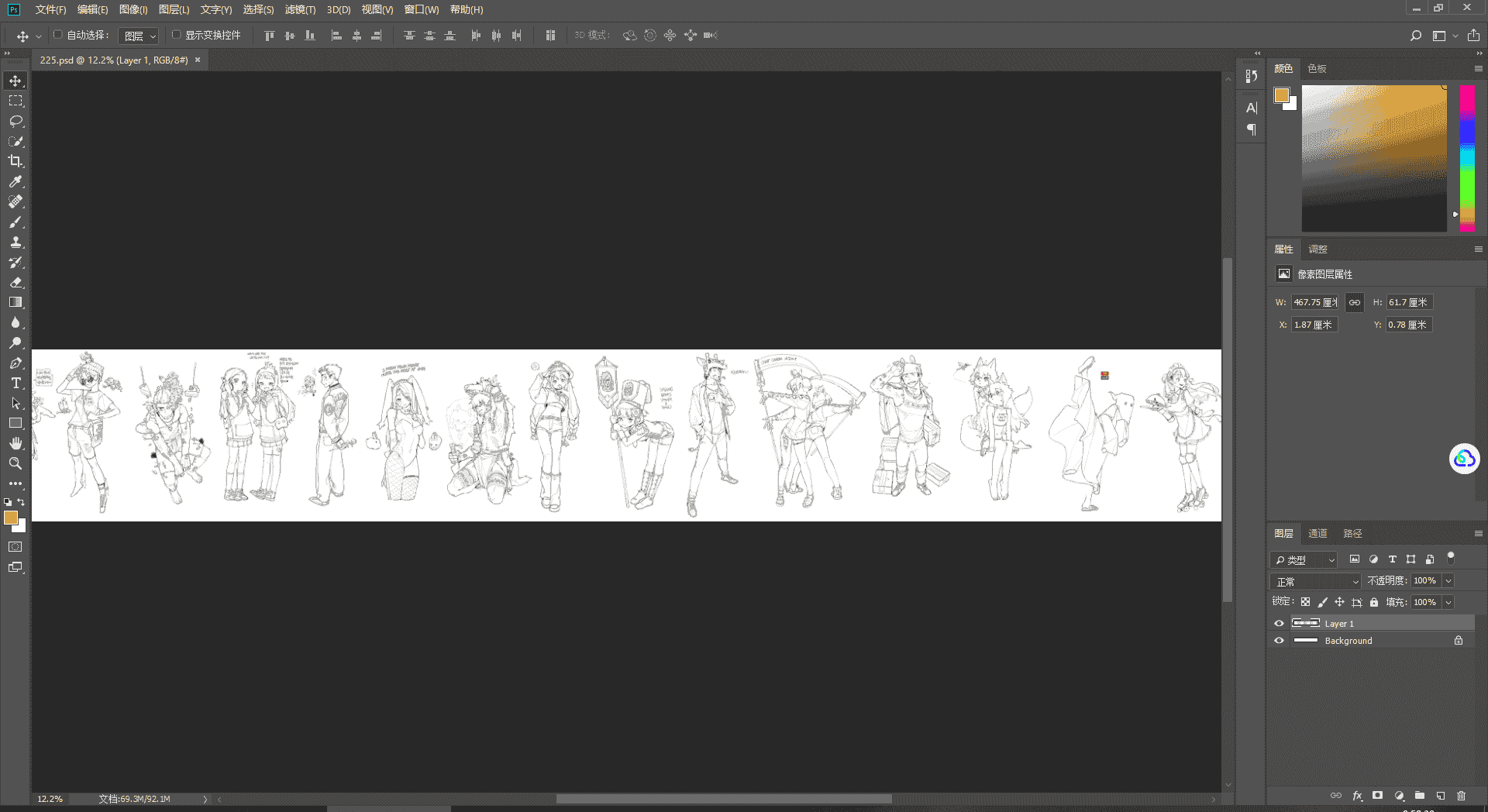The height and width of the screenshot is (812, 1488).
Task: Click the hue spectrum slider bar
Action: click(1467, 158)
